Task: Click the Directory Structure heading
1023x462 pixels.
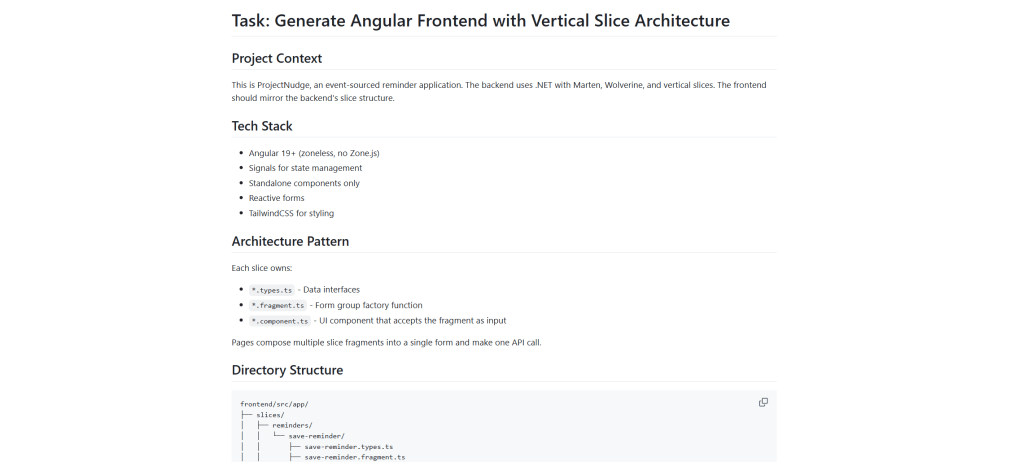Action: click(287, 370)
